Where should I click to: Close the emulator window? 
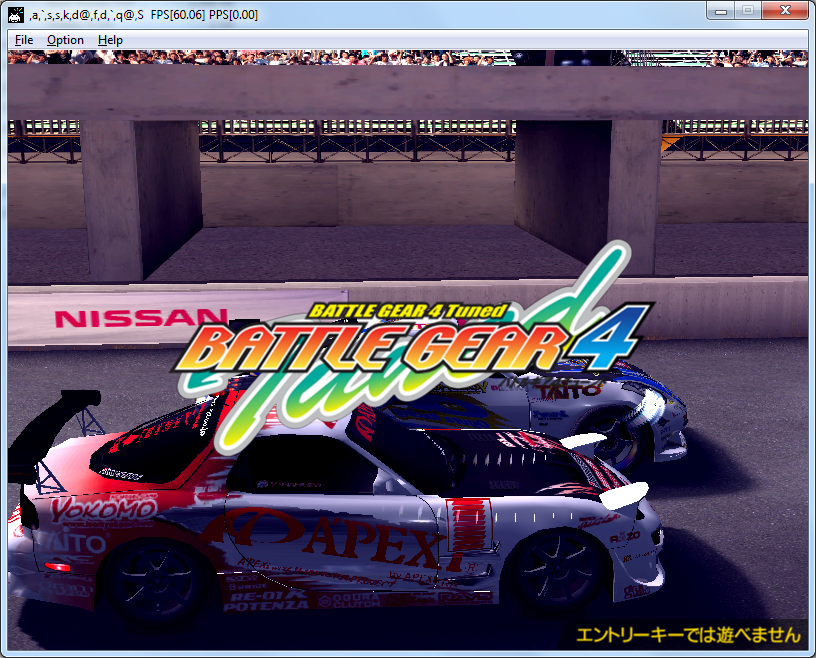click(x=783, y=10)
